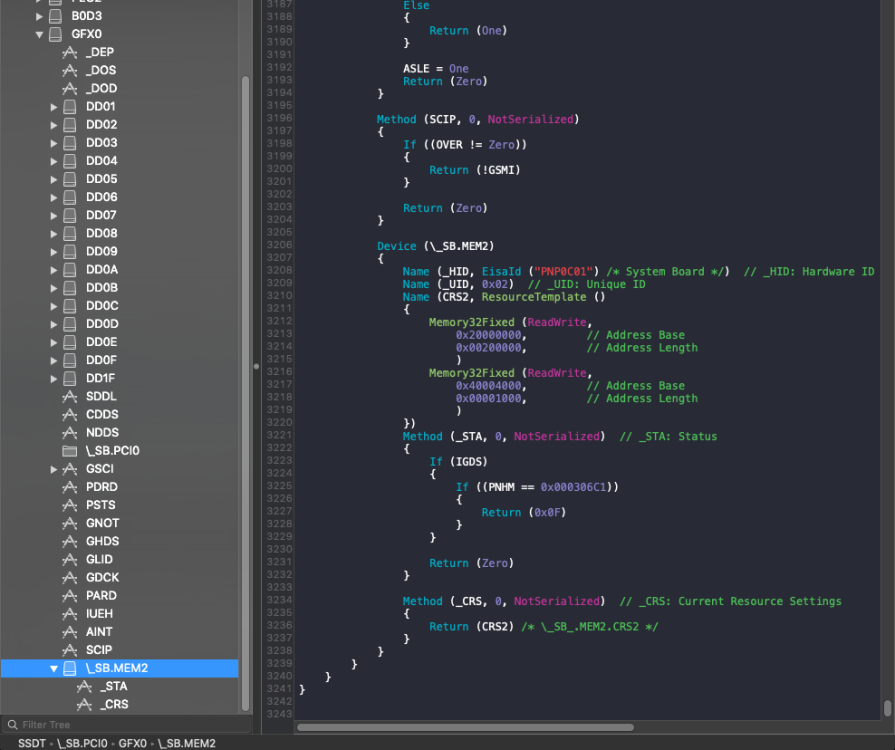
Task: Click the 0x000306C1 value in code
Action: pos(574,487)
